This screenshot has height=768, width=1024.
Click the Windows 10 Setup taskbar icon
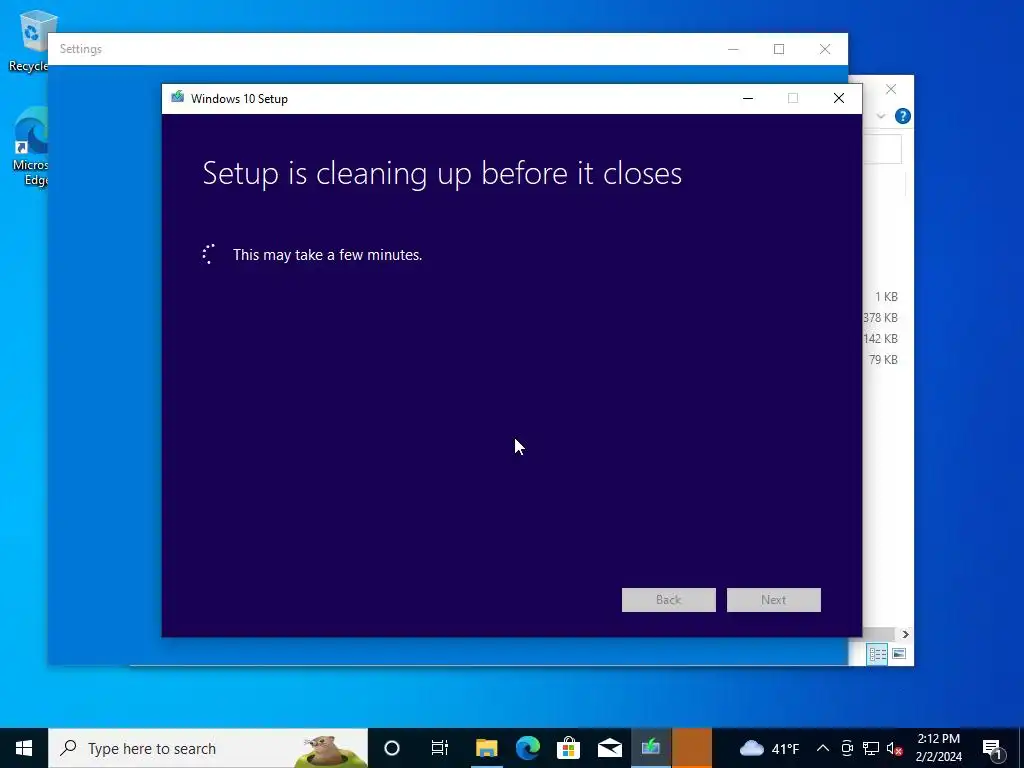650,748
